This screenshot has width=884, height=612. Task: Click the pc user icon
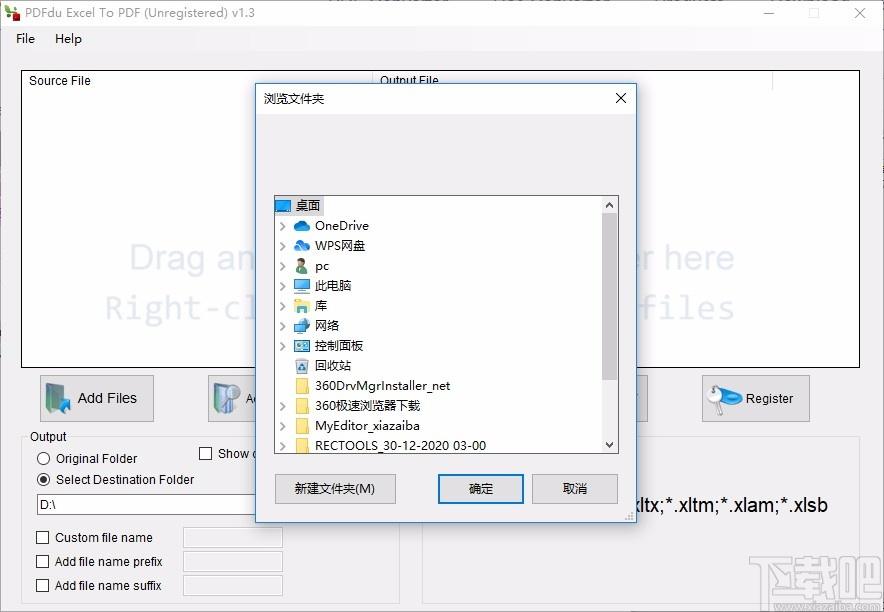(302, 266)
